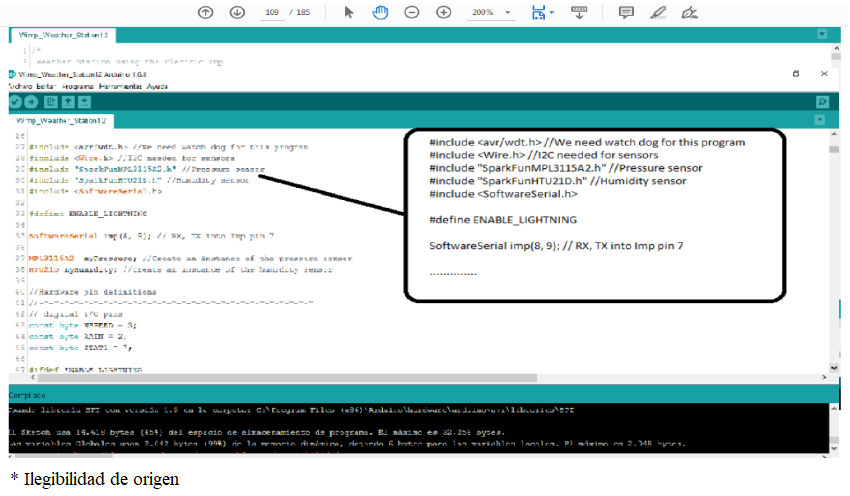The height and width of the screenshot is (496, 850).
Task: Open the 200% zoom level dropdown
Action: (x=492, y=12)
